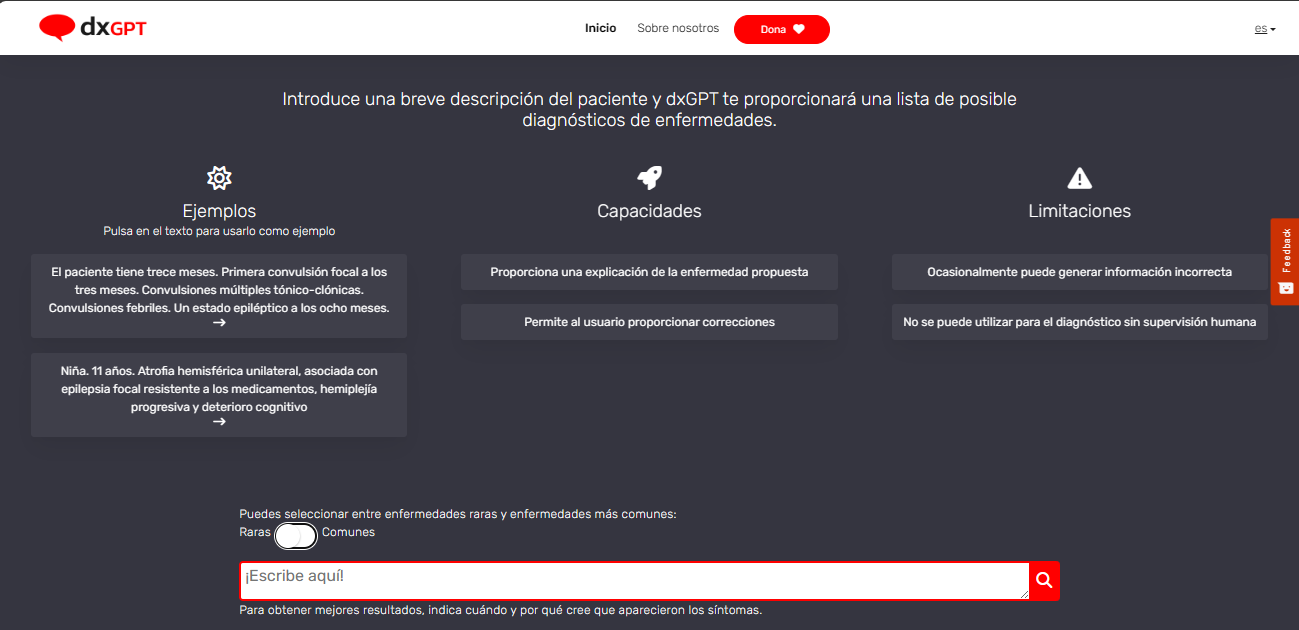This screenshot has width=1299, height=630.
Task: Click 'Proporciona una explicación de la enfermedad' card
Action: click(649, 272)
